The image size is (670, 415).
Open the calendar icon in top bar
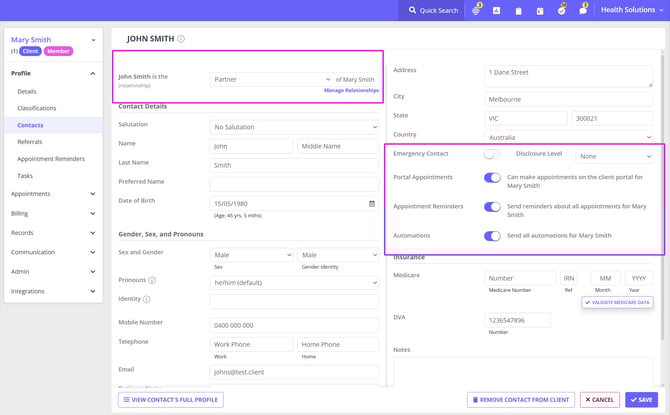[x=540, y=10]
